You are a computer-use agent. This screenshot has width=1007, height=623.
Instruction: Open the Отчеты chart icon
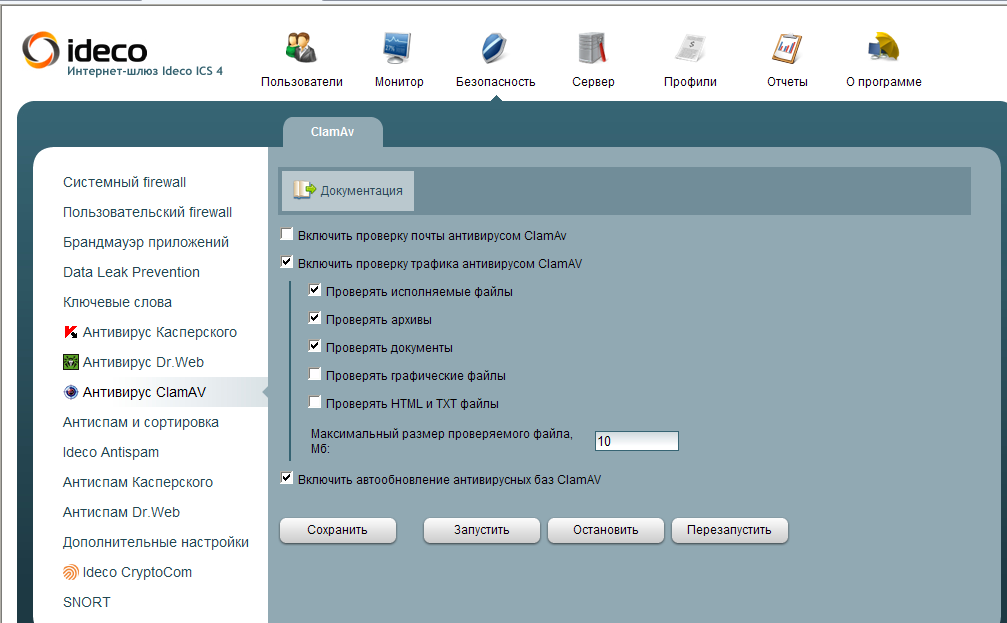tap(787, 48)
